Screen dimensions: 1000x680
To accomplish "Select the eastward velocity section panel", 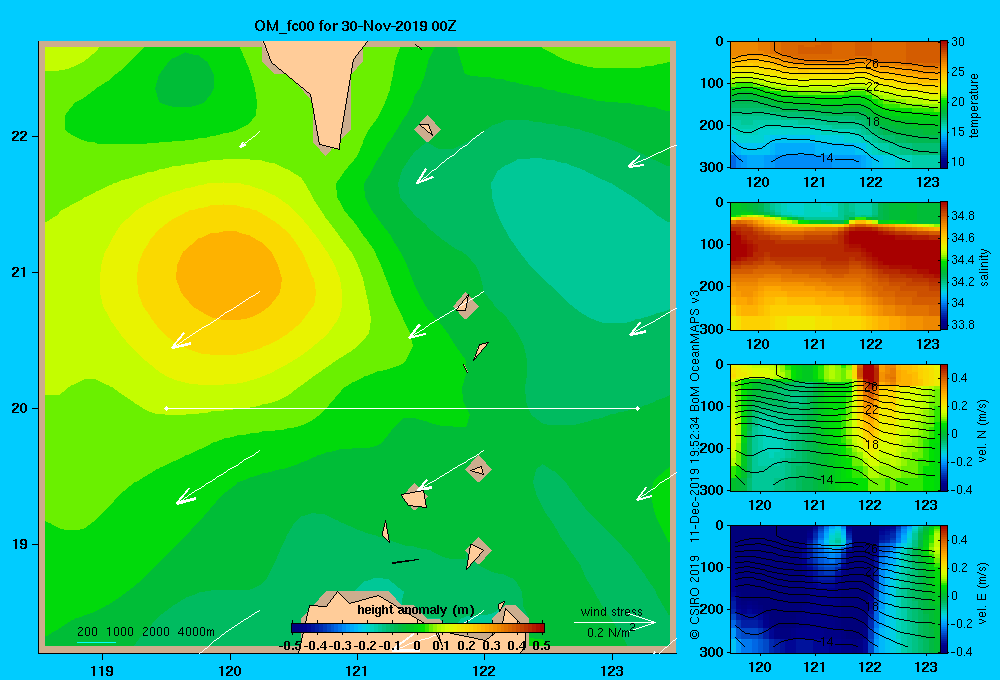I will coord(834,589).
